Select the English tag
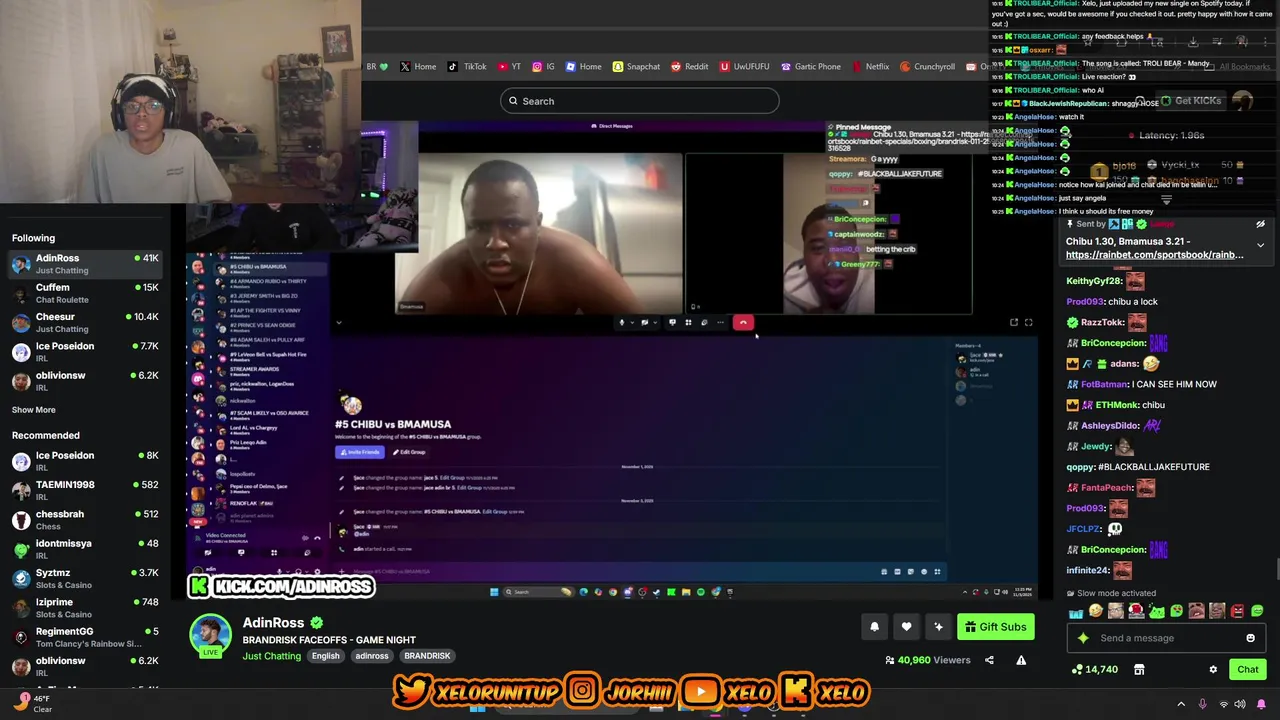 coord(325,656)
